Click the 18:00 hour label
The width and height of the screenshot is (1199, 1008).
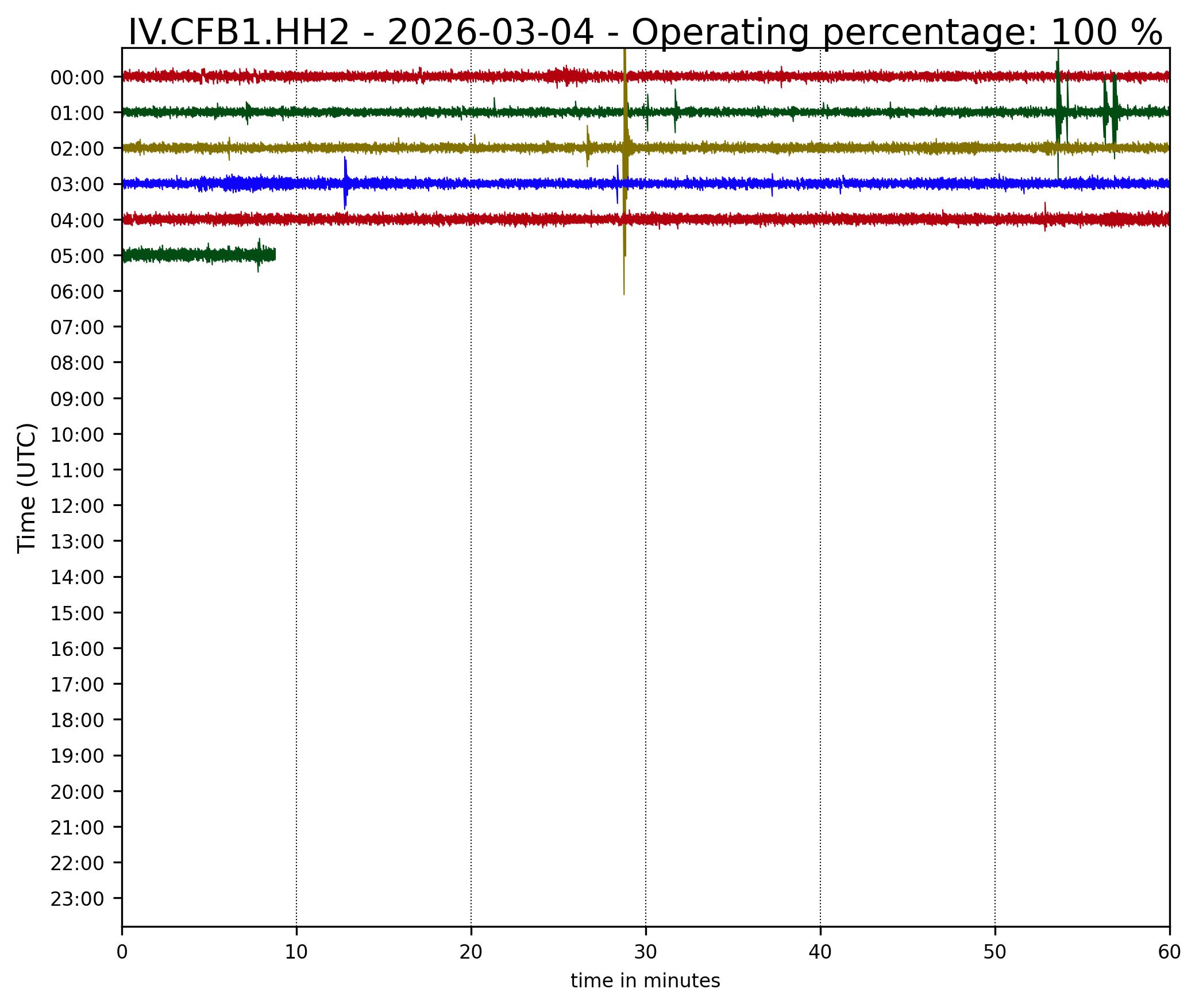click(x=77, y=720)
